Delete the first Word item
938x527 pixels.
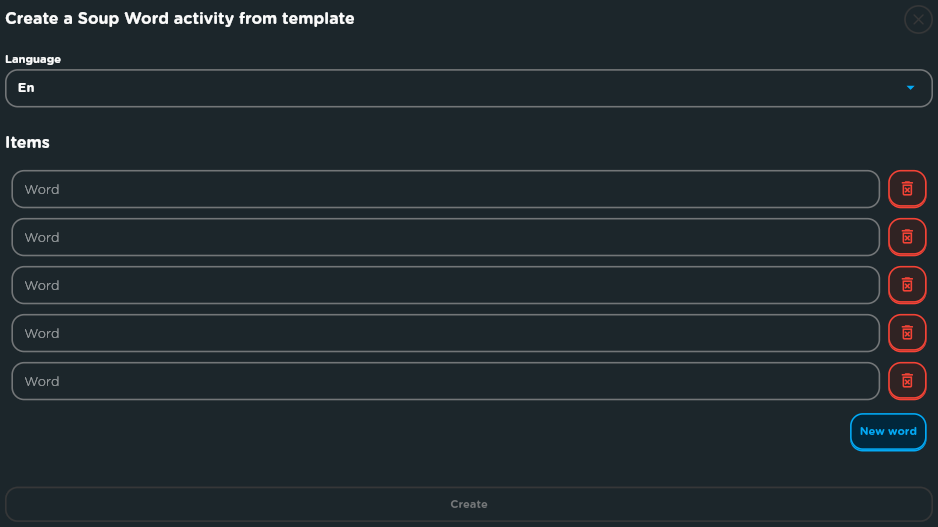pos(907,189)
